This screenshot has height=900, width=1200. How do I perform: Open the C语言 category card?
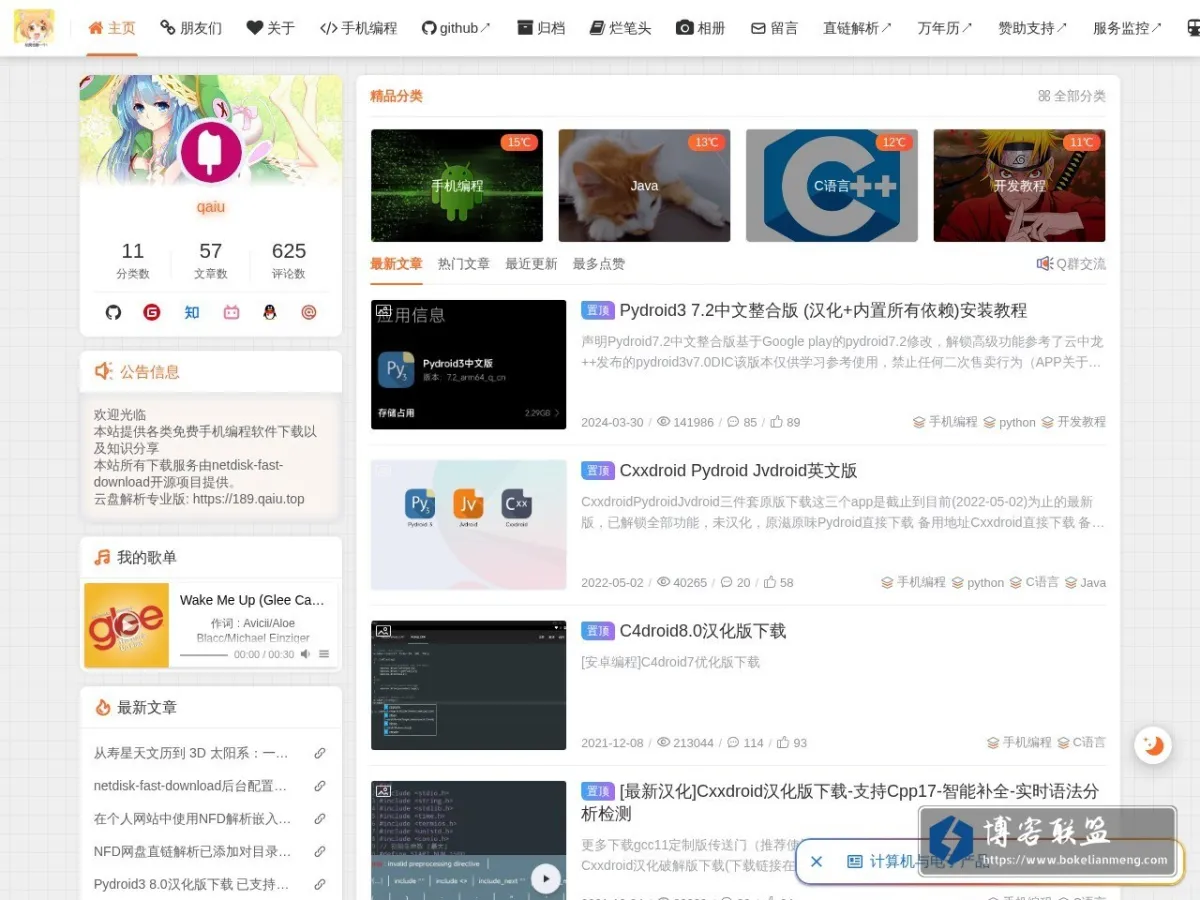click(832, 185)
